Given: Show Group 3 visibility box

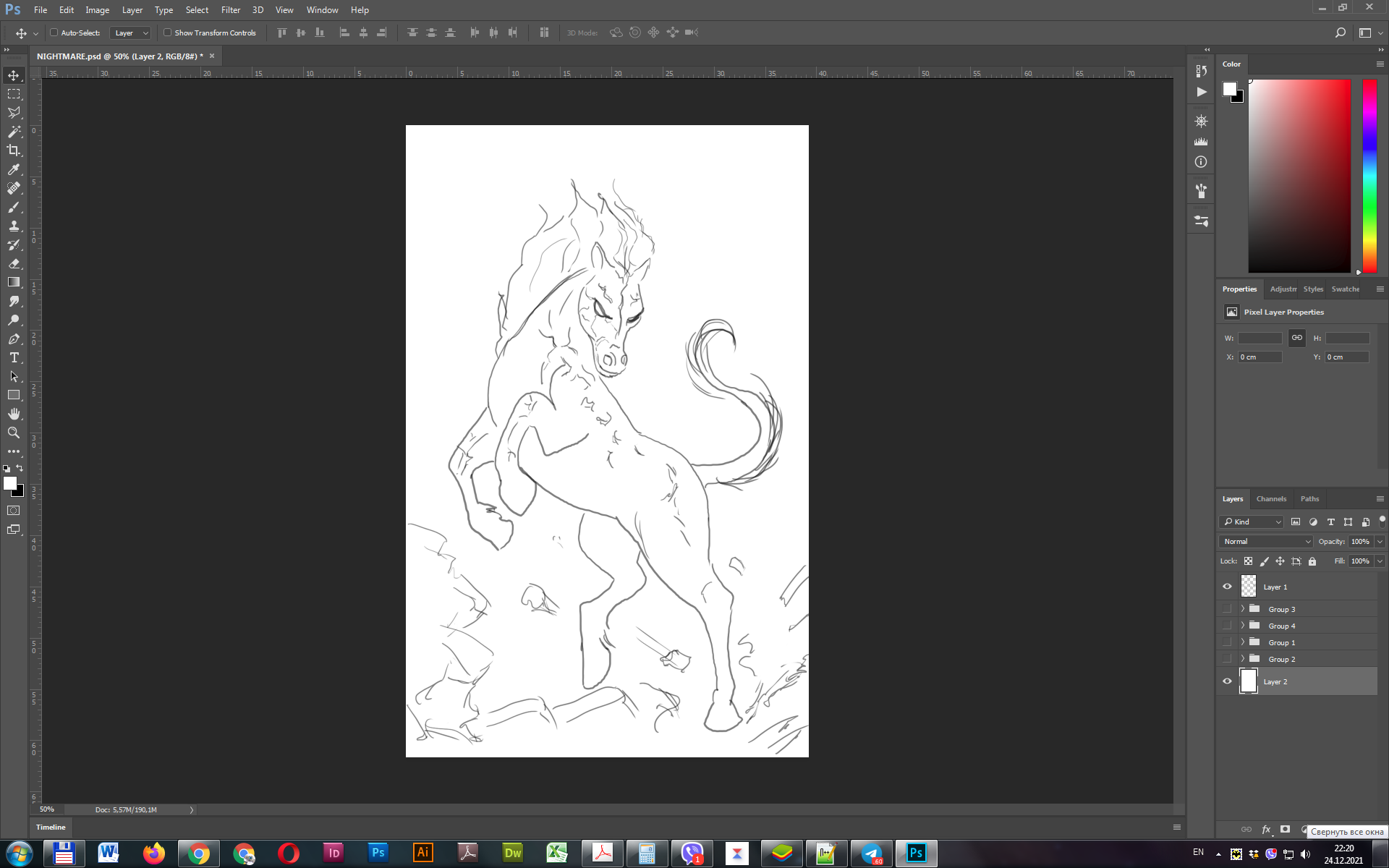Looking at the screenshot, I should [x=1227, y=609].
